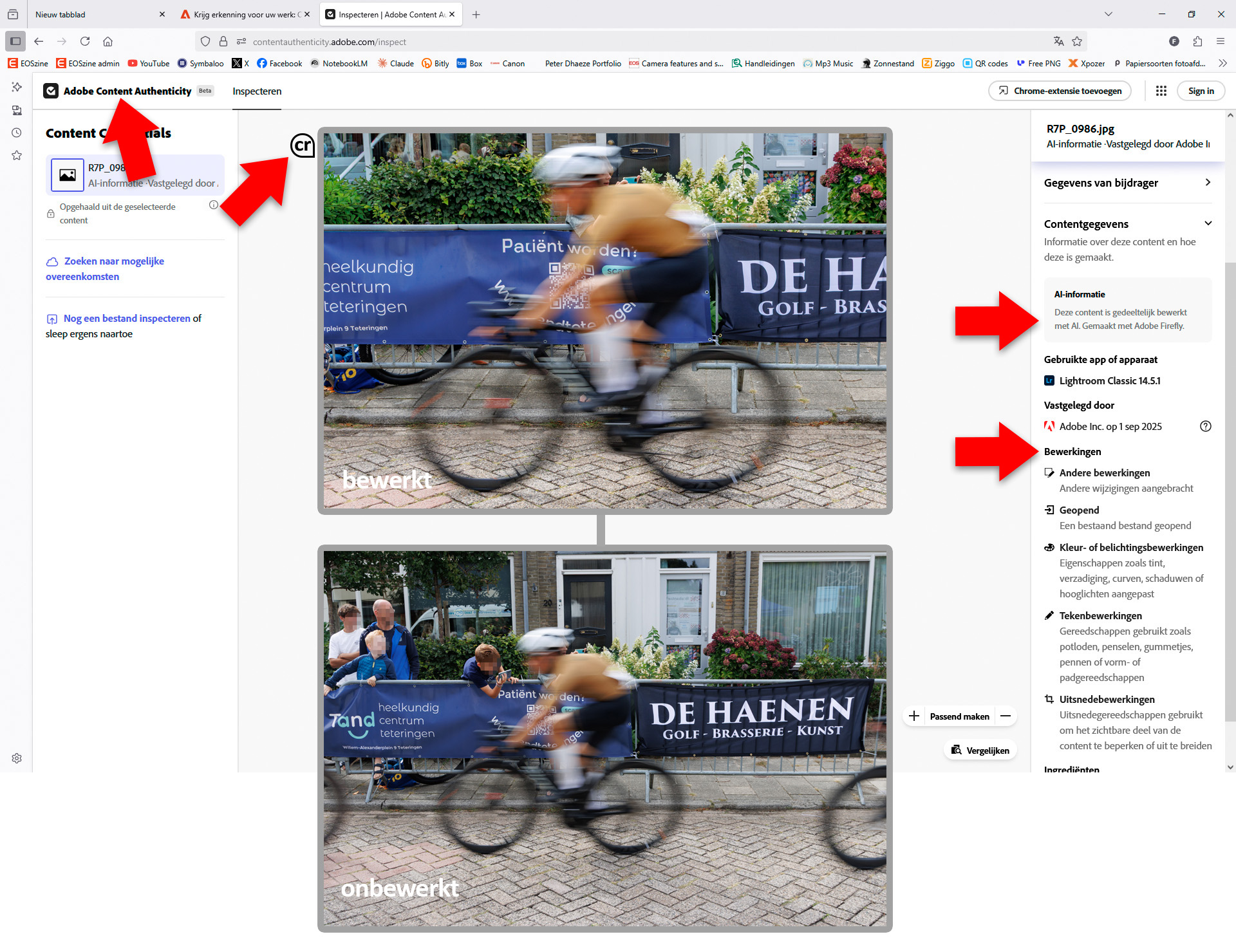The image size is (1236, 952).
Task: Select the Inspecteren navigation item
Action: [256, 91]
